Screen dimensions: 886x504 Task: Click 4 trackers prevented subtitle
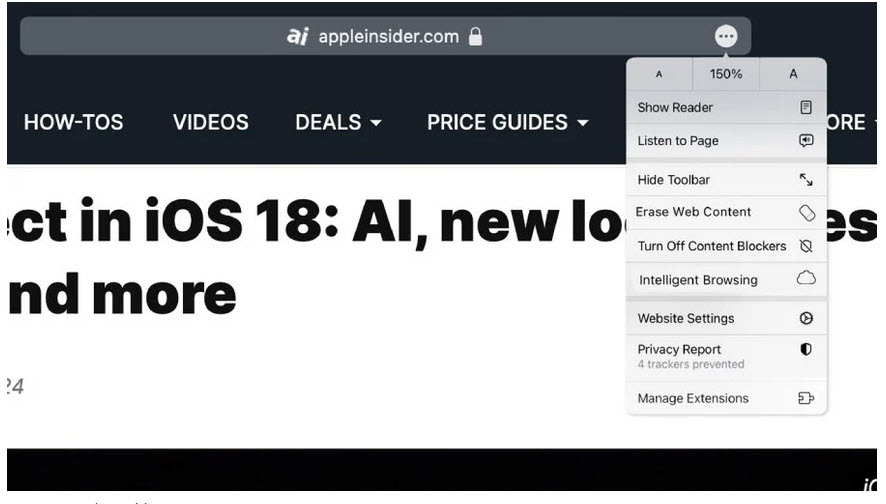pos(690,364)
